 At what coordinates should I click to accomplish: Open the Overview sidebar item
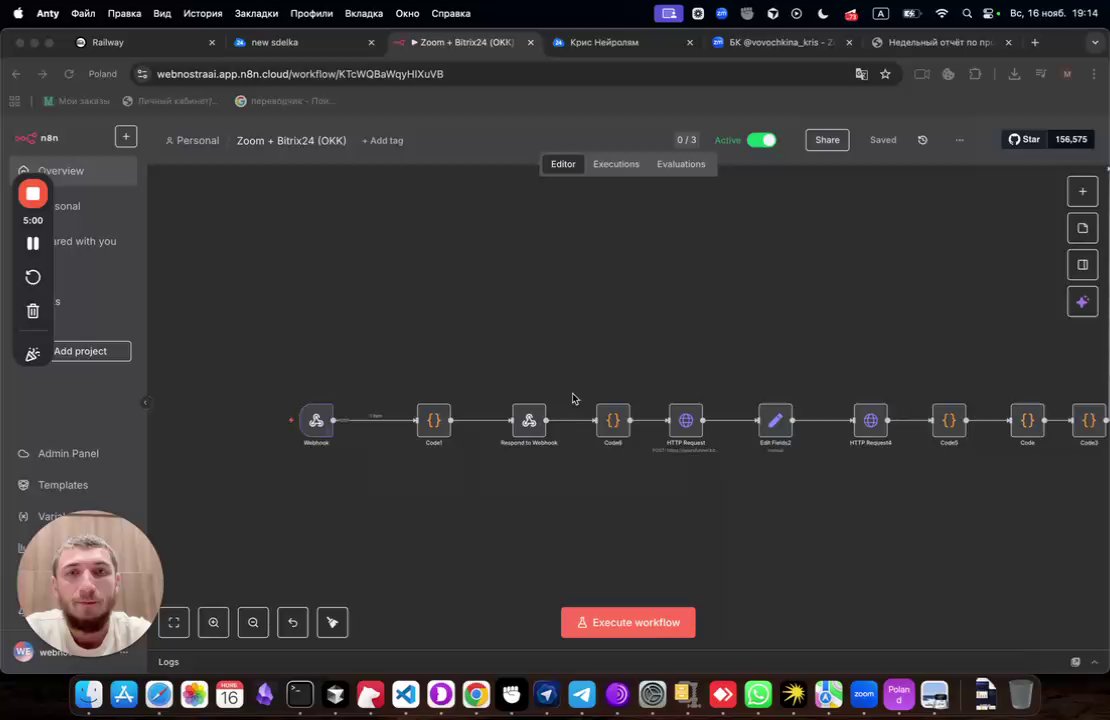point(74,171)
